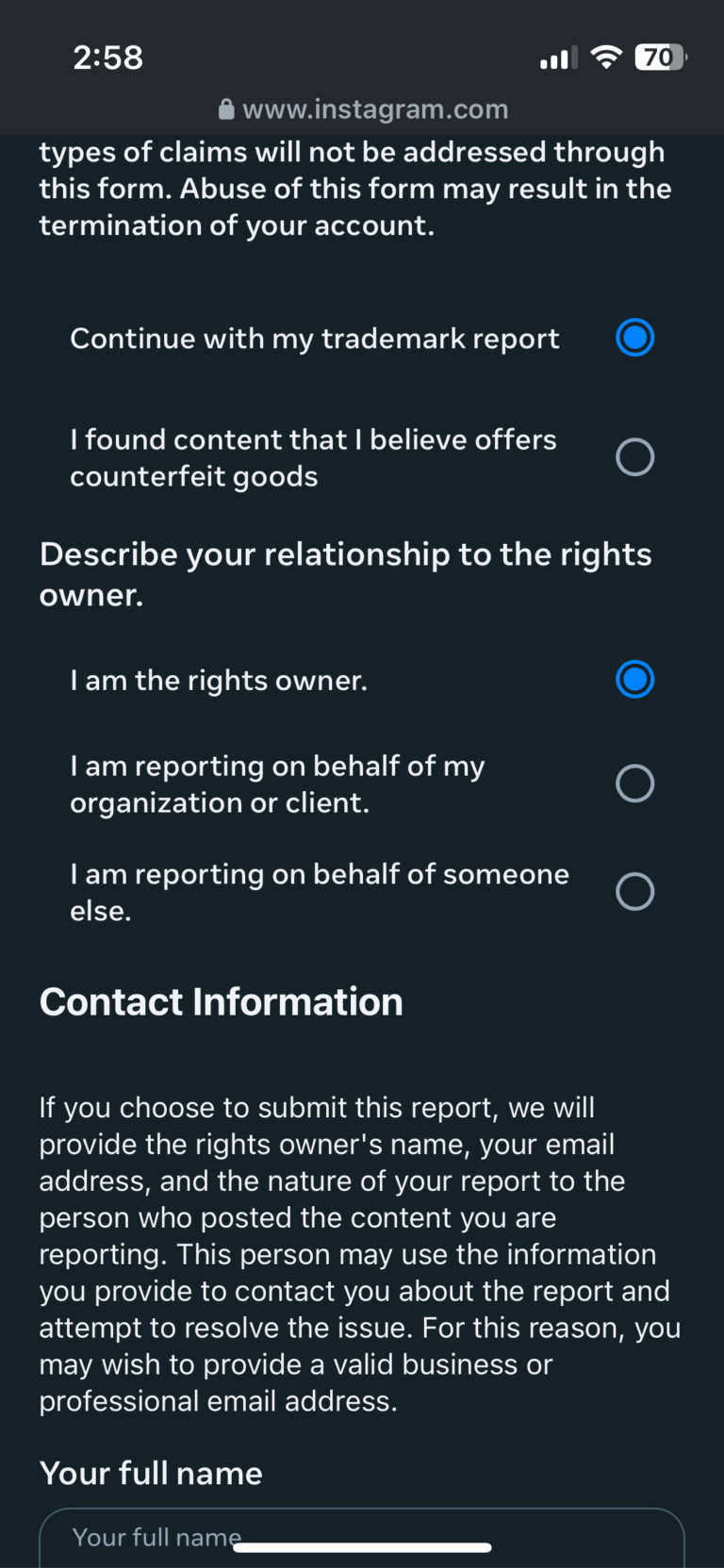The image size is (724, 1568).
Task: Tap the "Continue with my trademark report" label text
Action: [315, 338]
